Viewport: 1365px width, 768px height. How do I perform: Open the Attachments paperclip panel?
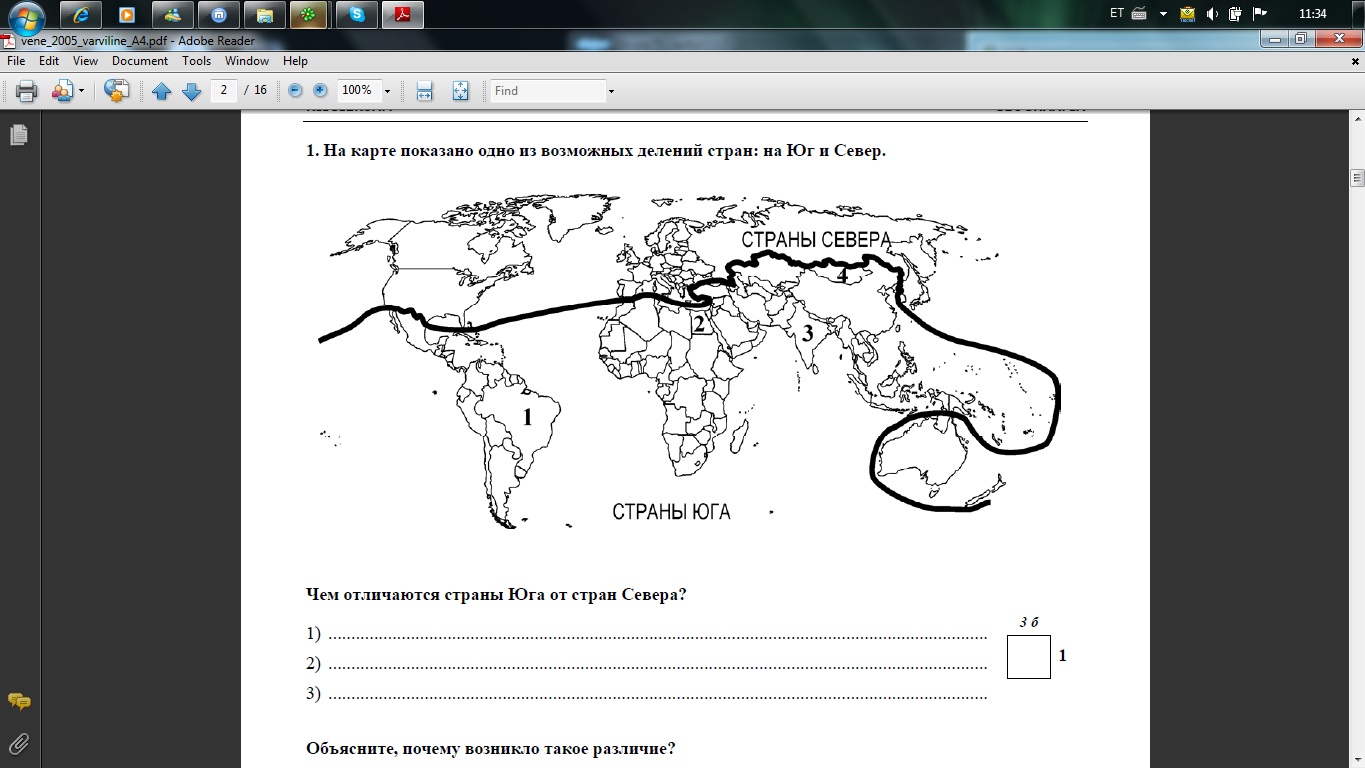click(19, 744)
